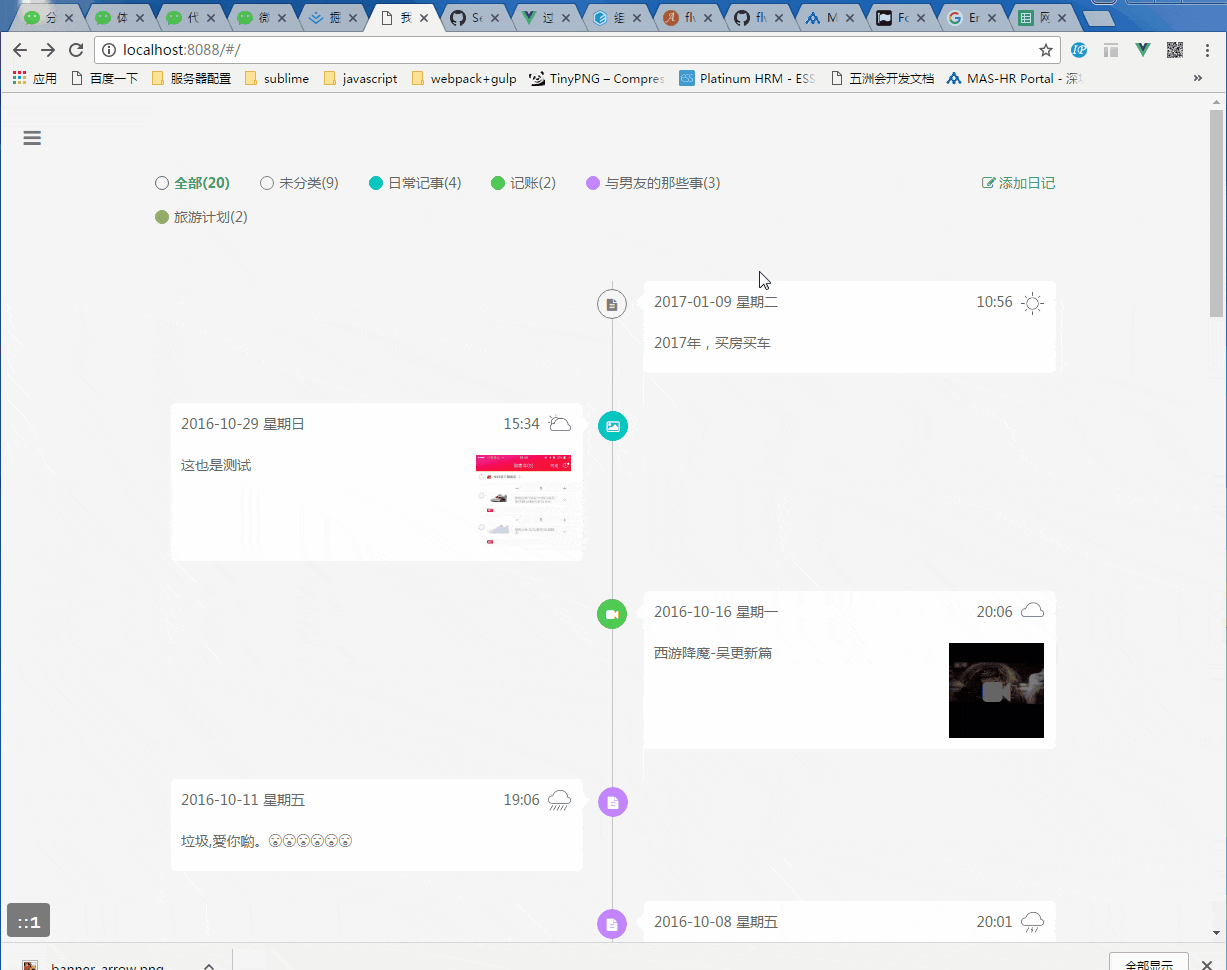Screen dimensions: 1227x970
Task: Open the TinyPNG bookmark
Action: pos(597,78)
